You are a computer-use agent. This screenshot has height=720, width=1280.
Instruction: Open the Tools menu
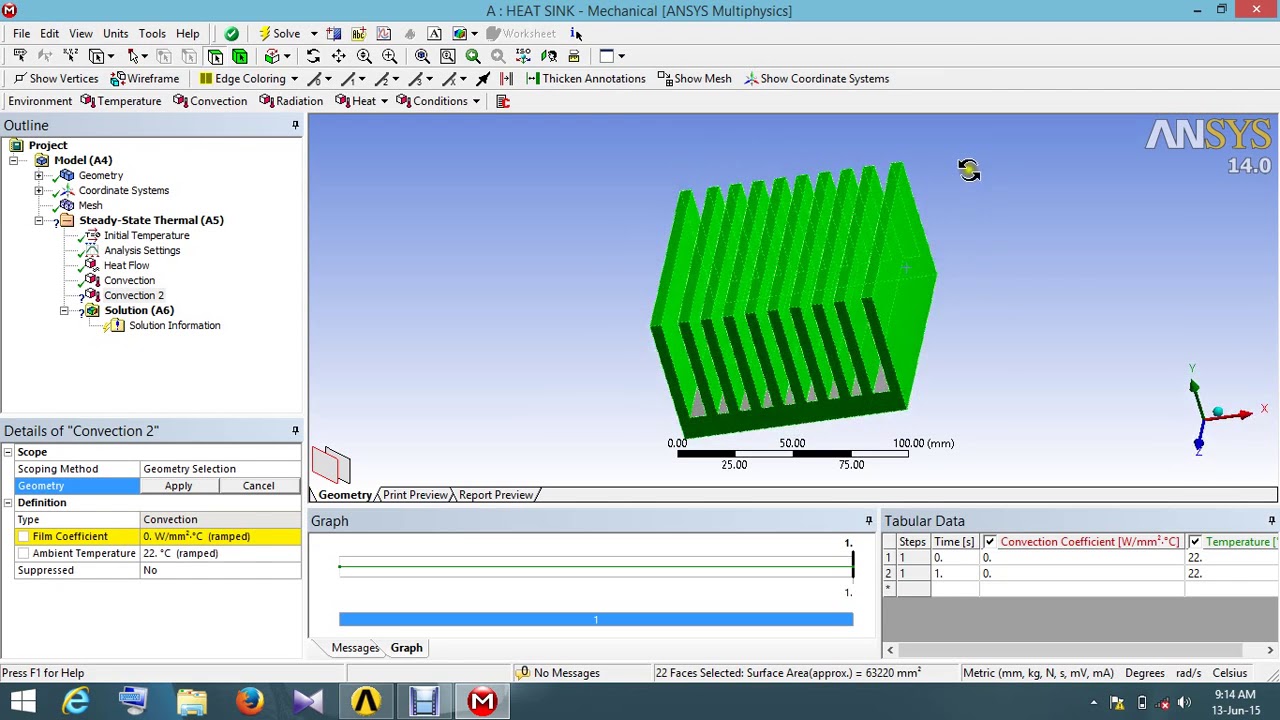pos(152,34)
